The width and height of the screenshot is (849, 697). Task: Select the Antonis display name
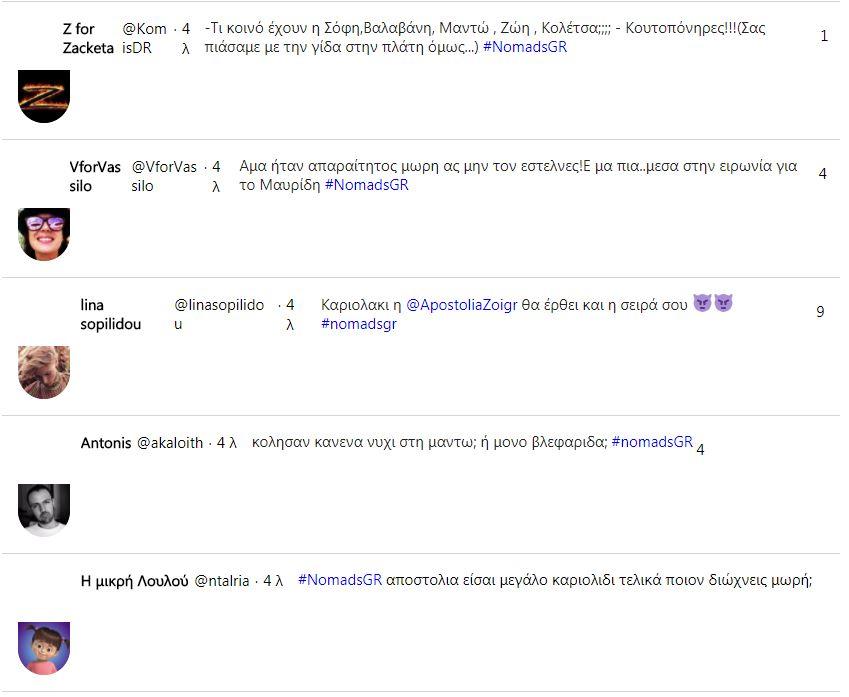105,443
